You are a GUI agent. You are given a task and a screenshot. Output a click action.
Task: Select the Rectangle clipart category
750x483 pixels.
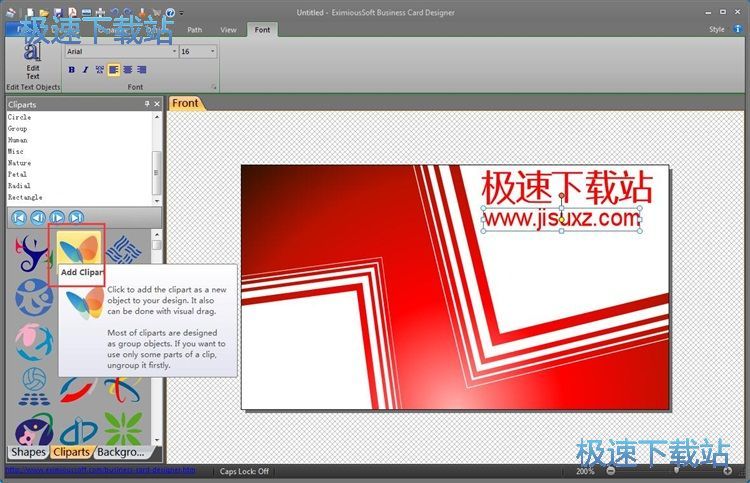coord(25,198)
